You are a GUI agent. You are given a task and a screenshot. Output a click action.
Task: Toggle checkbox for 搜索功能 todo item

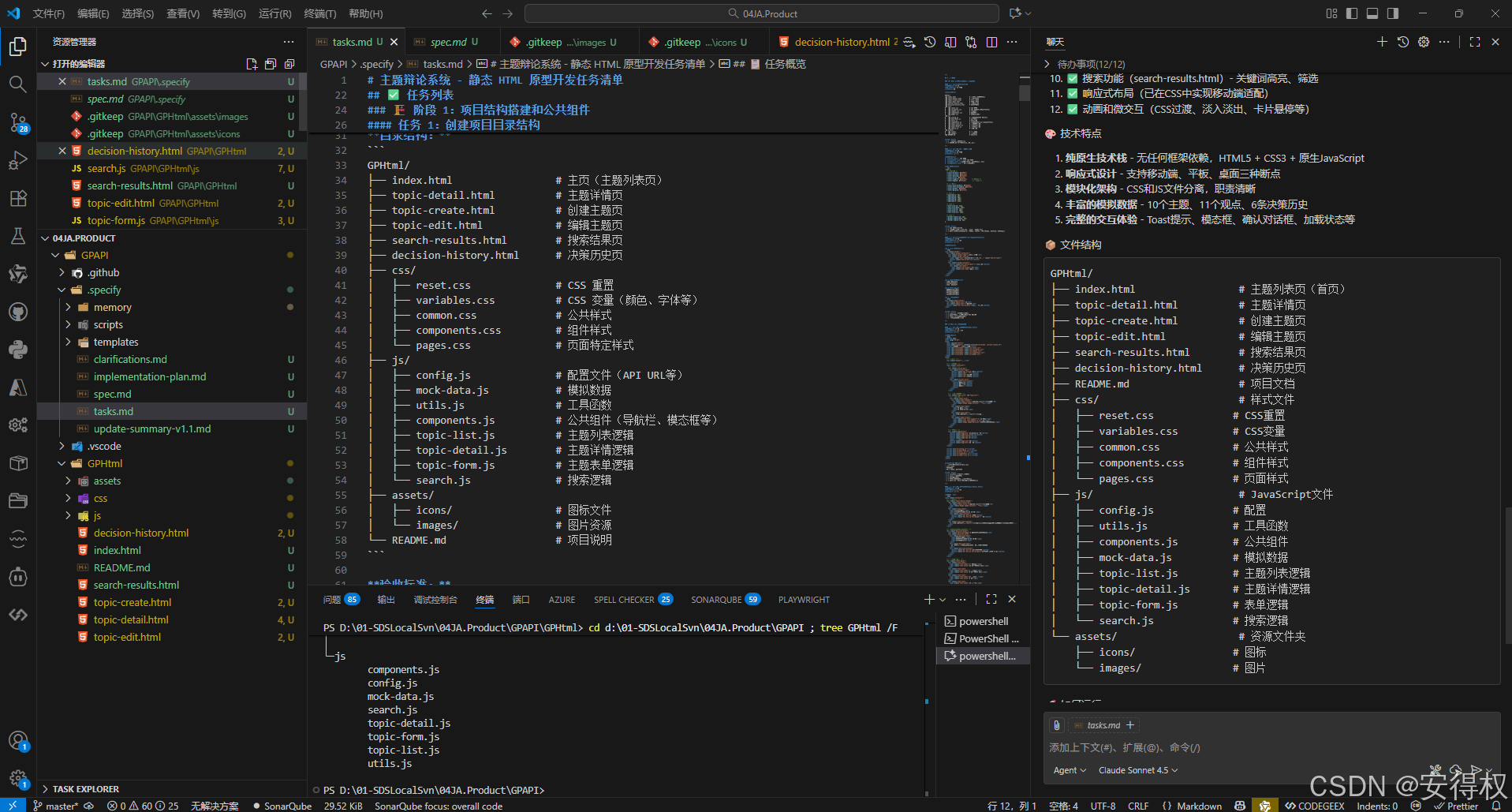click(1072, 78)
